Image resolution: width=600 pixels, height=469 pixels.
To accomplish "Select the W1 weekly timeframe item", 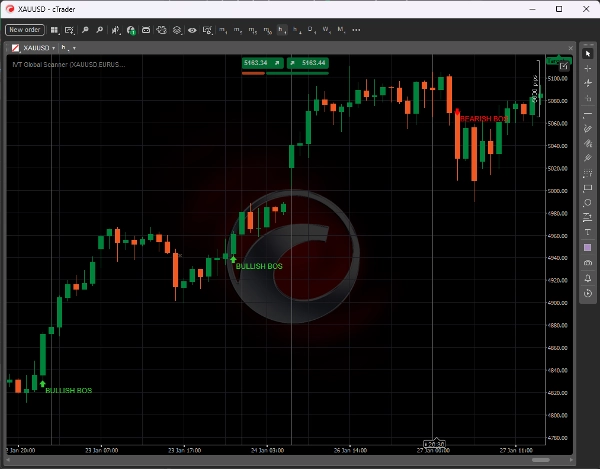I will (326, 30).
